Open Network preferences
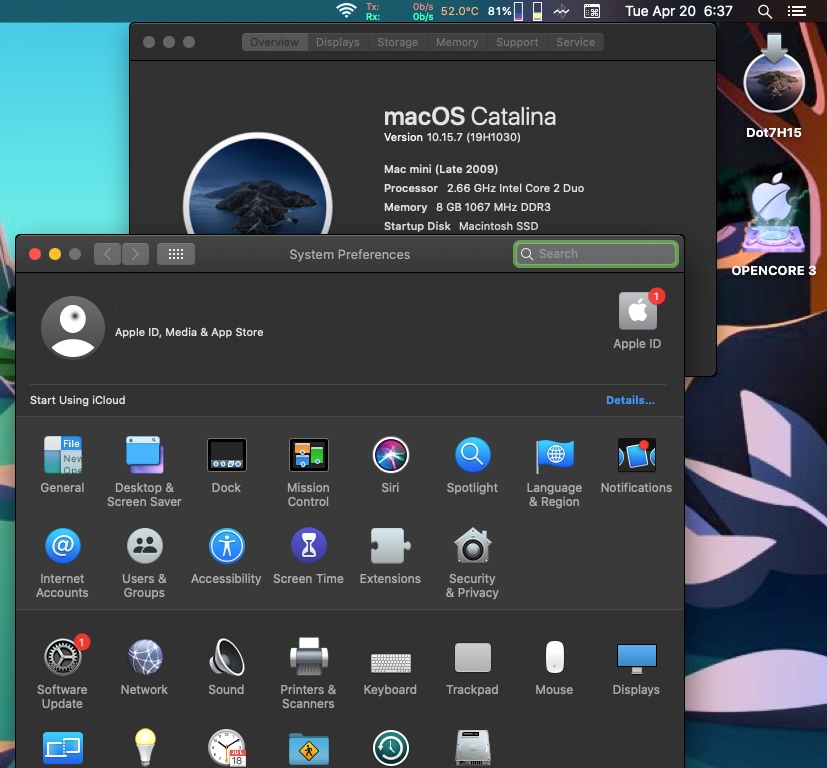Screen dimensions: 827x768 (145, 657)
